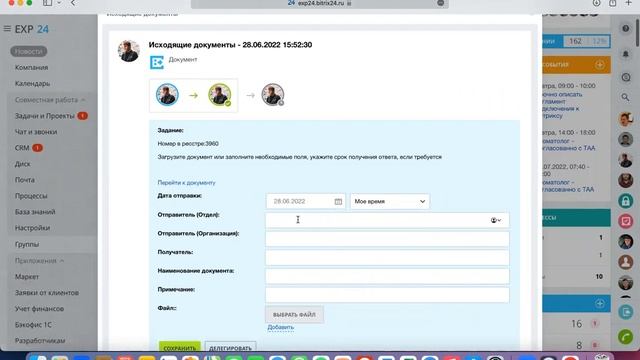This screenshot has height=360, width=640.
Task: Click the Отправитель (Отдел) field
Action: 387,220
